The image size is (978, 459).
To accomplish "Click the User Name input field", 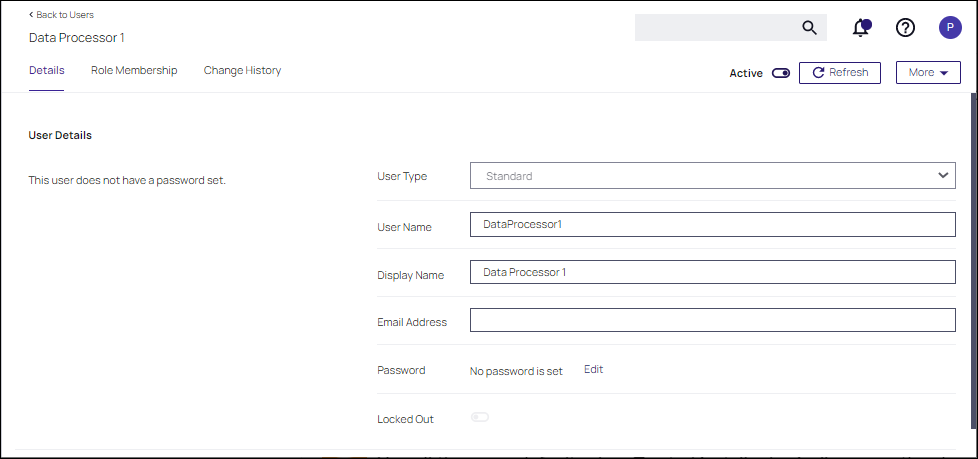I will click(712, 225).
